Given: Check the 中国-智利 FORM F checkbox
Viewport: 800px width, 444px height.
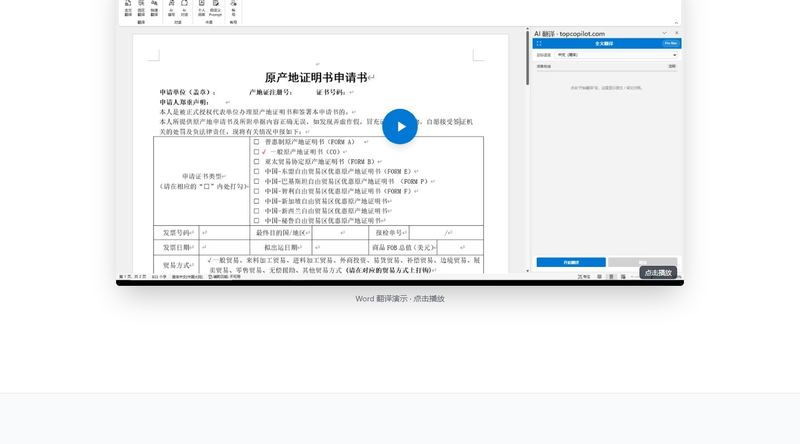Looking at the screenshot, I should coord(256,191).
